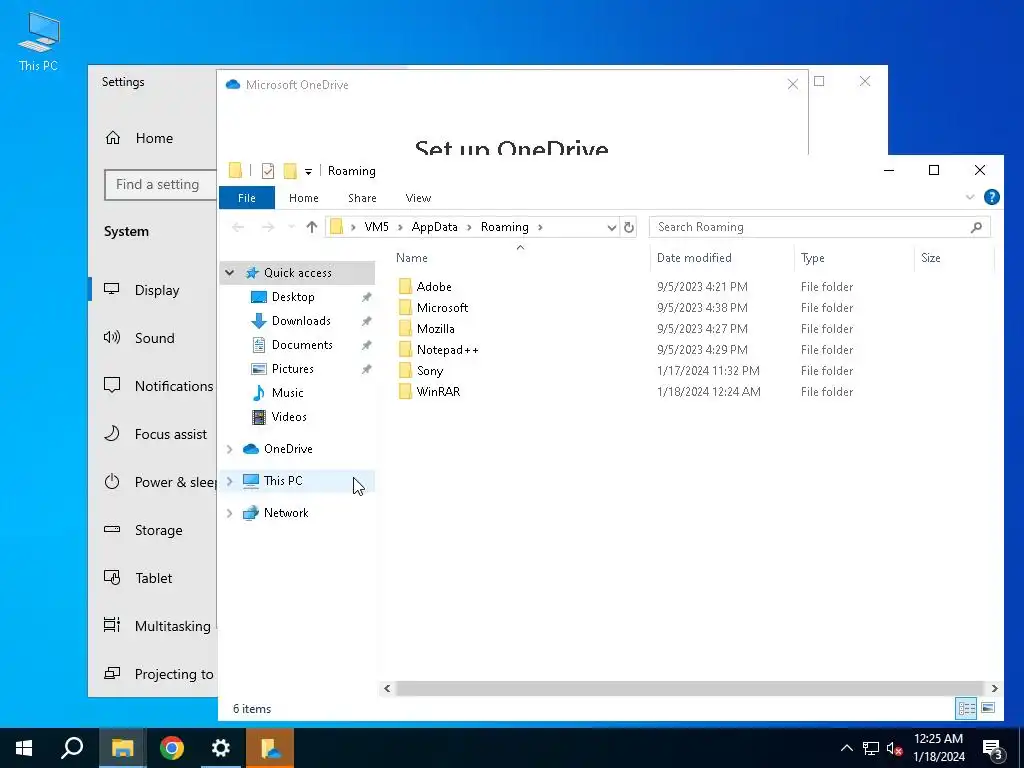Switch to large icons view layout icon

988,708
